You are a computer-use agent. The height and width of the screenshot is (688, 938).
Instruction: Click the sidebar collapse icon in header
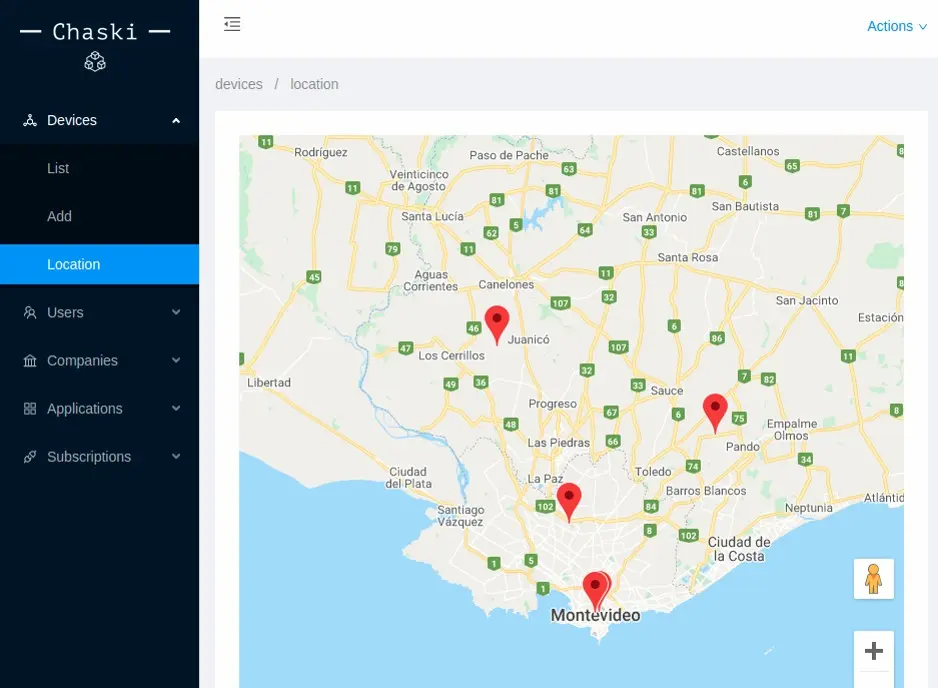point(232,25)
